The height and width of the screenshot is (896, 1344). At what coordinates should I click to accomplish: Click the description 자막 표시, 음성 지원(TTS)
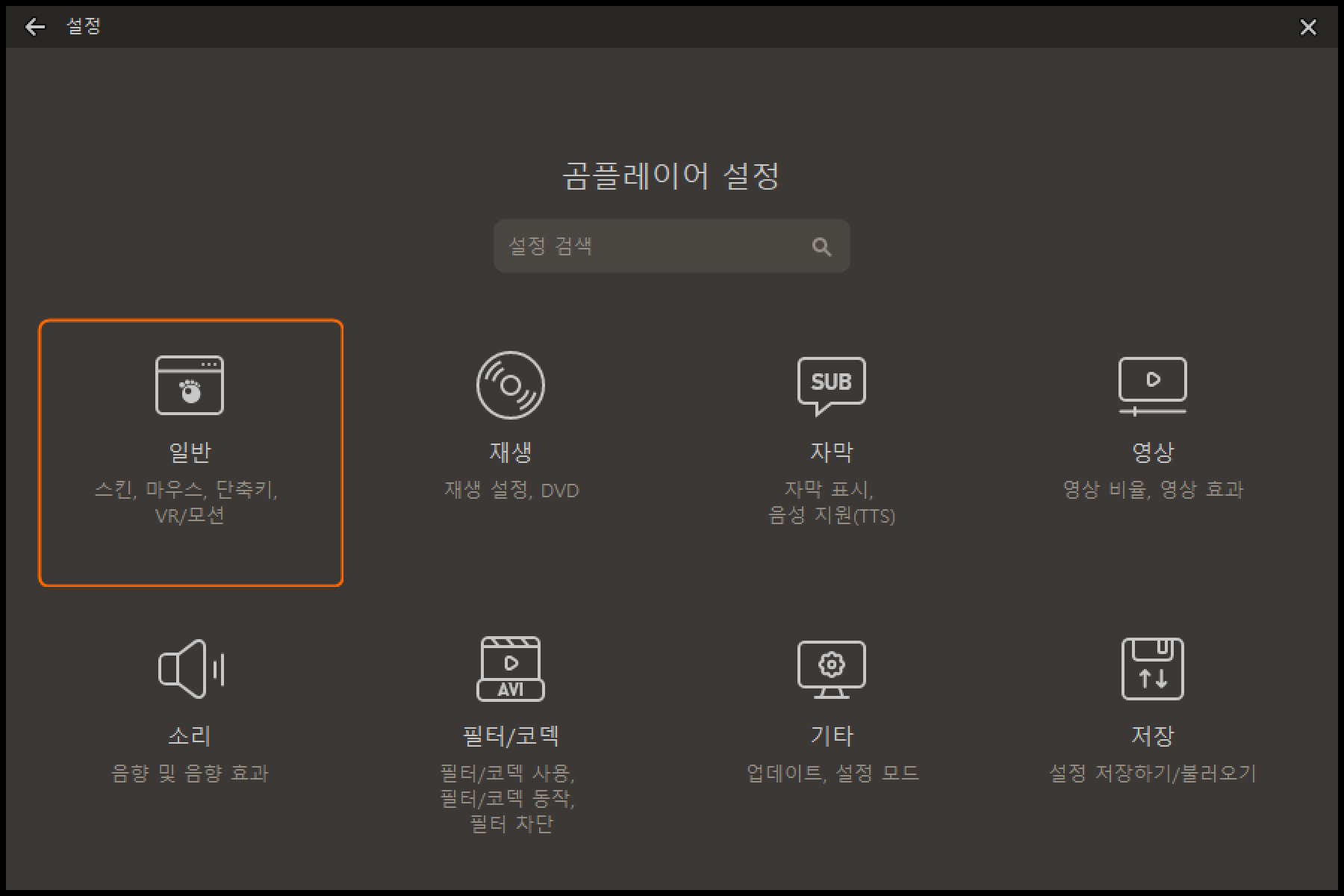pos(831,503)
